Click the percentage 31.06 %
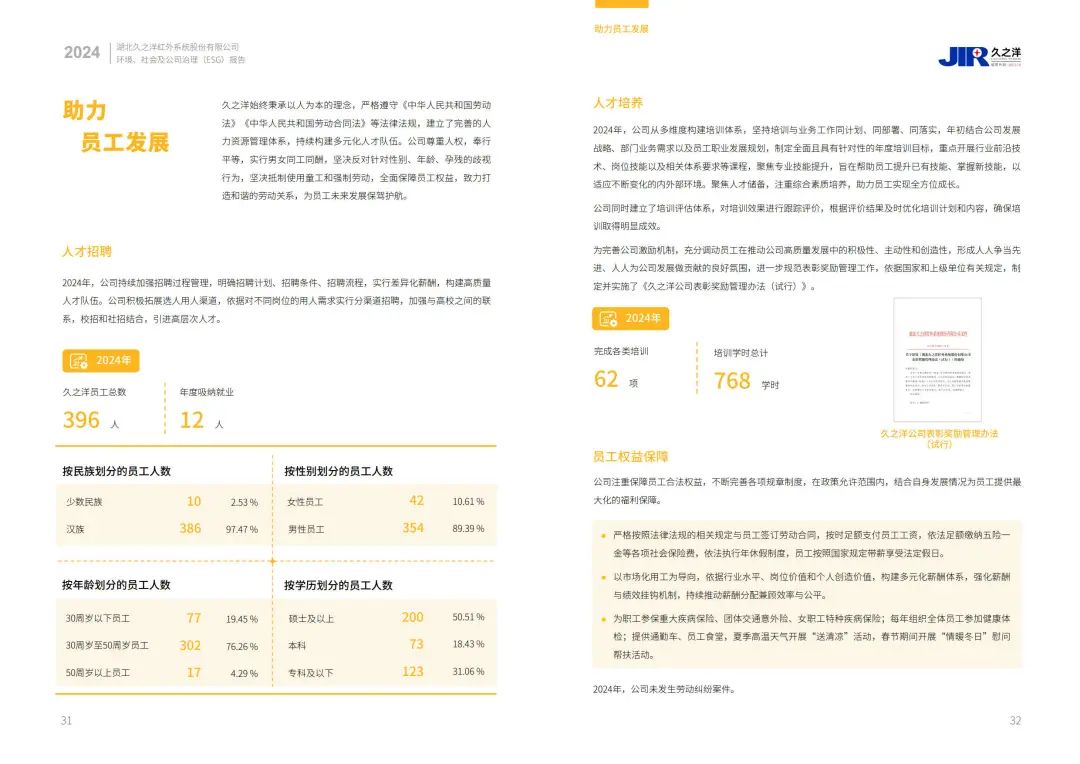This screenshot has height=764, width=1080. click(468, 671)
